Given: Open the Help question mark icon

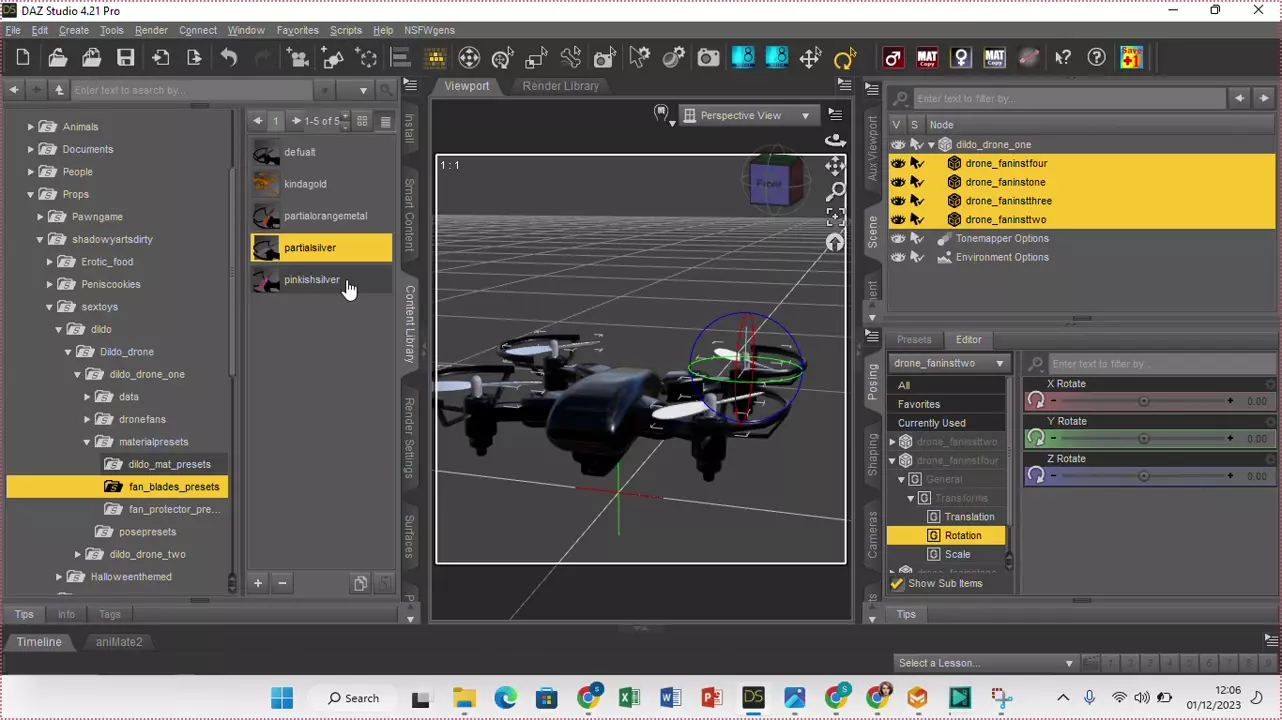Looking at the screenshot, I should 1097,58.
